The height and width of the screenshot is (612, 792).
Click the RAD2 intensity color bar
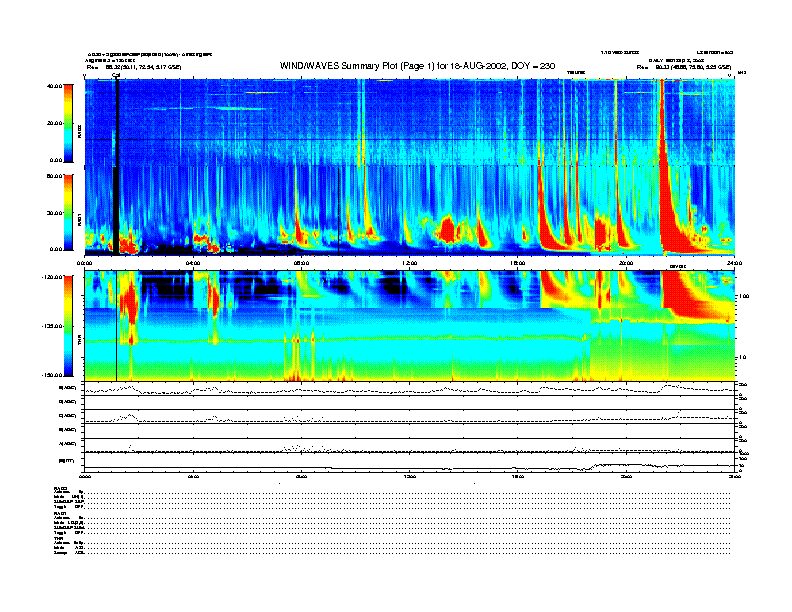[x=68, y=123]
